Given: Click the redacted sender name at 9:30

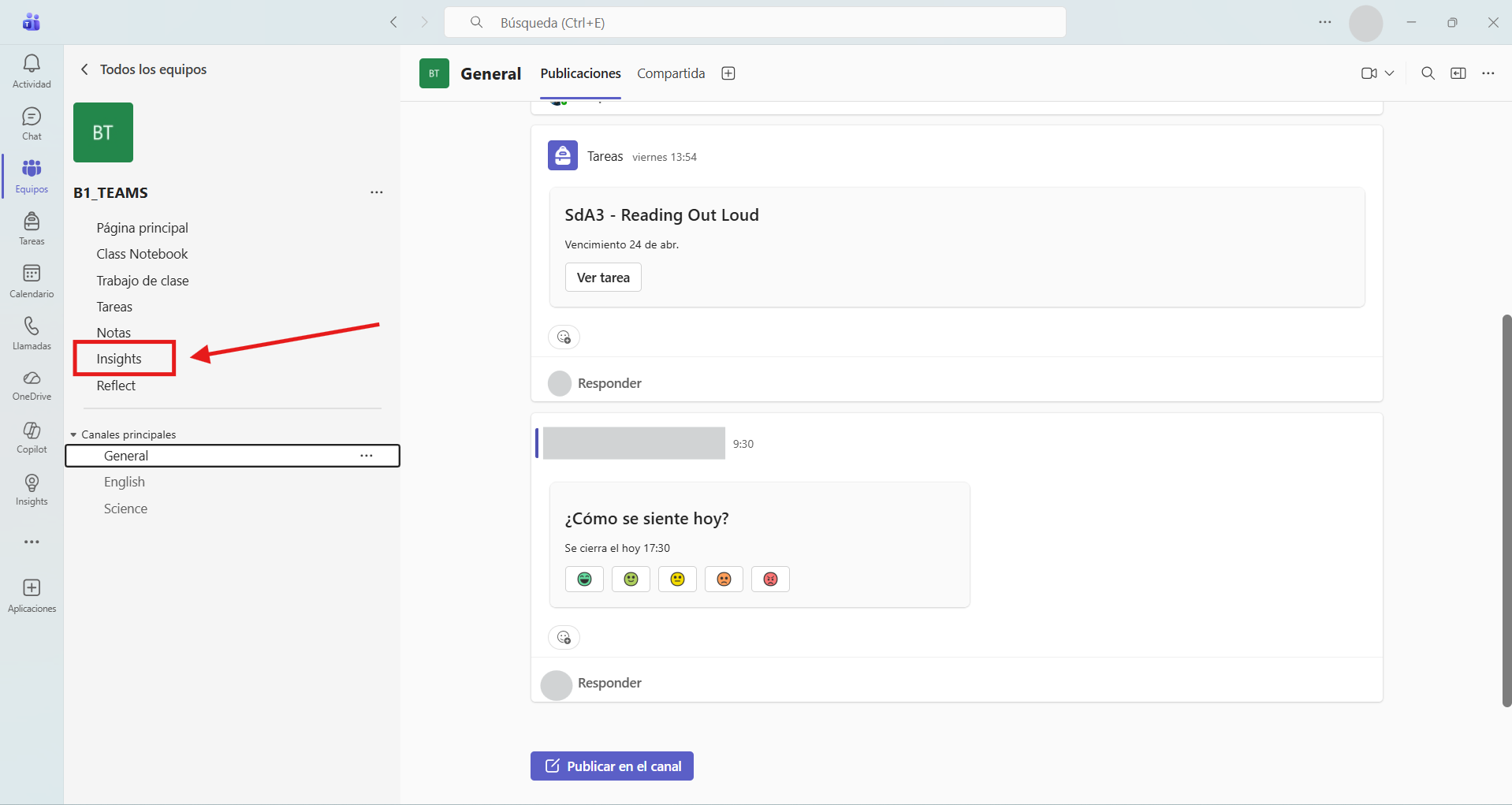Looking at the screenshot, I should pos(634,443).
